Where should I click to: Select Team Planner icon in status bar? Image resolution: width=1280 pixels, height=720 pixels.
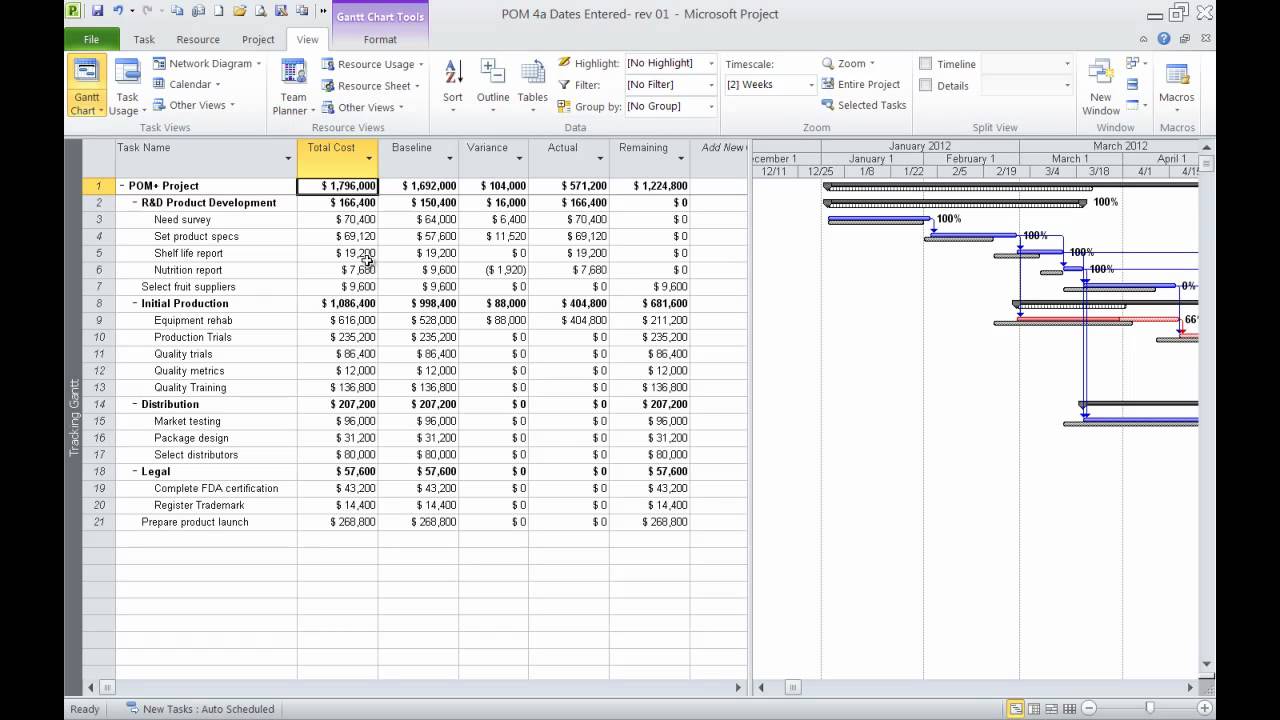1052,709
